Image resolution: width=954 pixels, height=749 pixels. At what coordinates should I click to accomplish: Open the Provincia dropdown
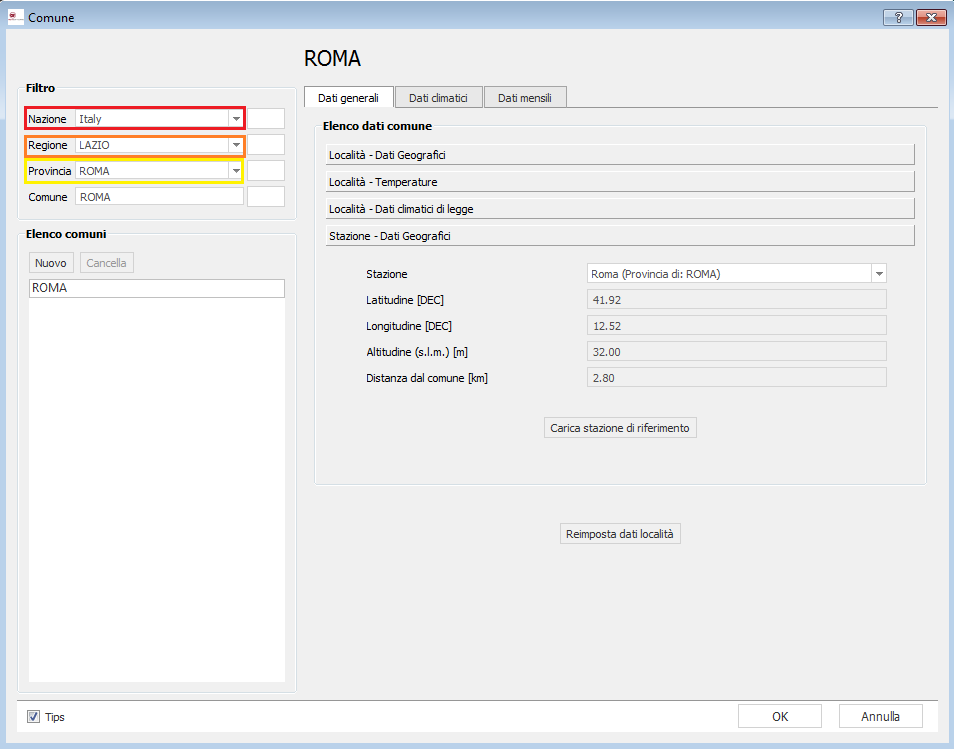[236, 171]
